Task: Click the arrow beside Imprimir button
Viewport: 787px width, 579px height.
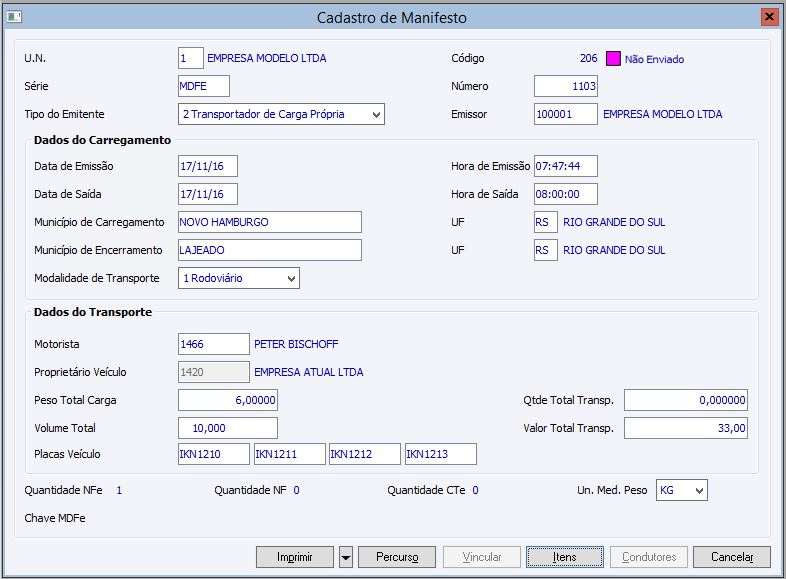Action: click(x=346, y=557)
